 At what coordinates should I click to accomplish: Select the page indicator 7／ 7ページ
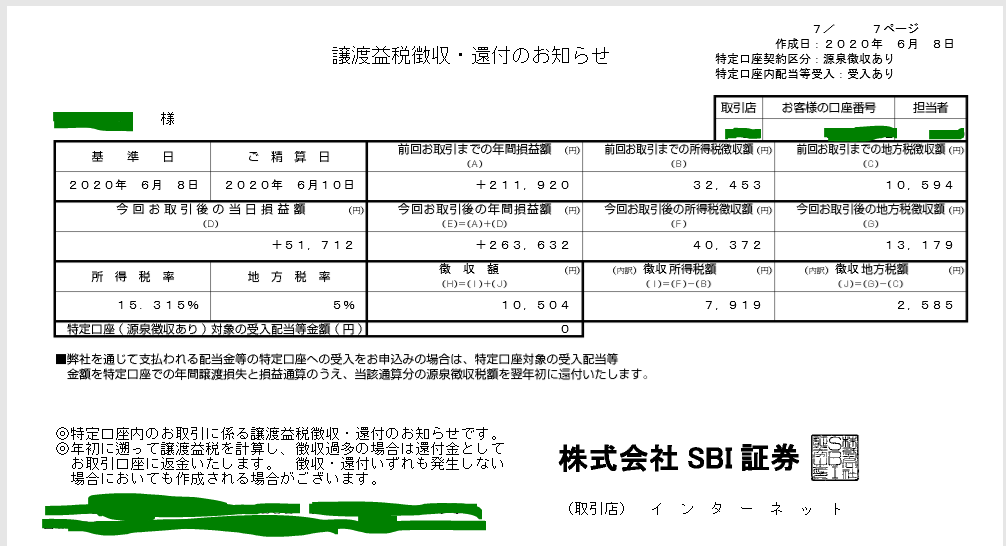865,29
